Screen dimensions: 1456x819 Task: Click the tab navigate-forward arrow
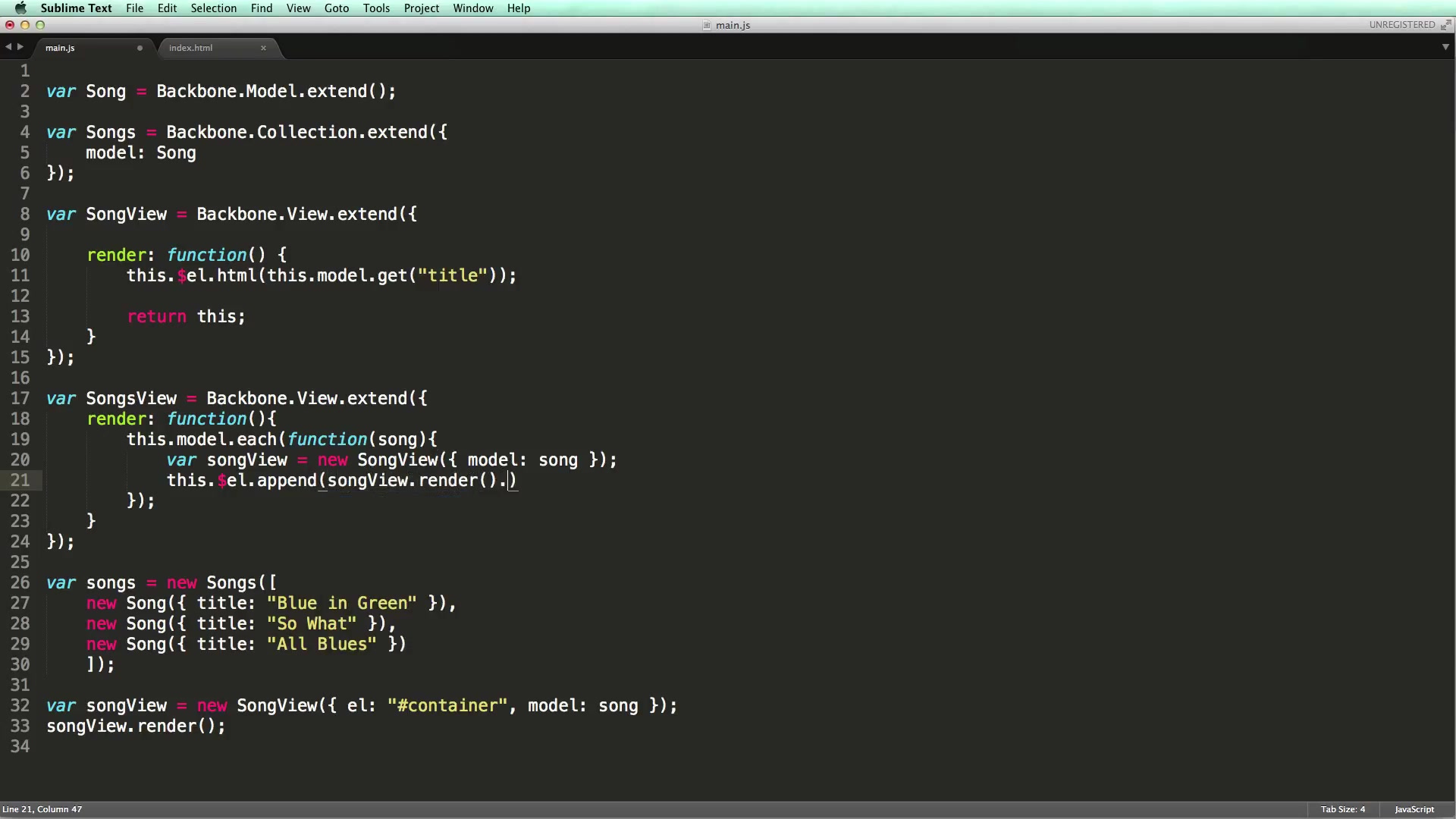click(x=20, y=47)
